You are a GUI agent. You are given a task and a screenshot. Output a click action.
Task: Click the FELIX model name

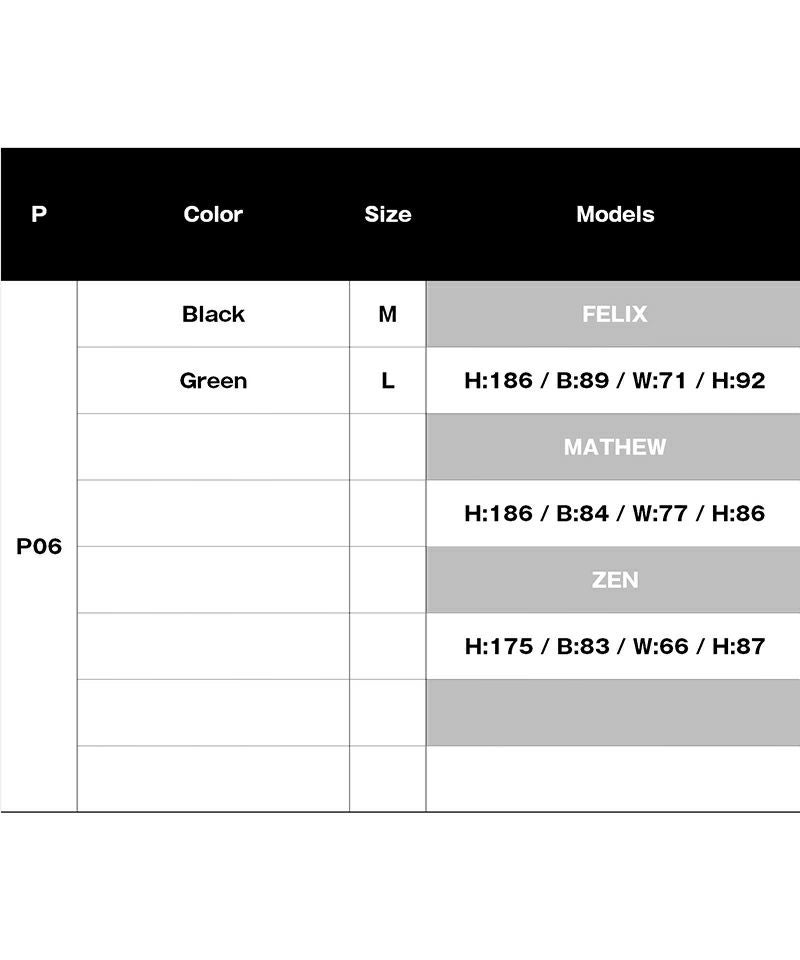click(x=614, y=314)
